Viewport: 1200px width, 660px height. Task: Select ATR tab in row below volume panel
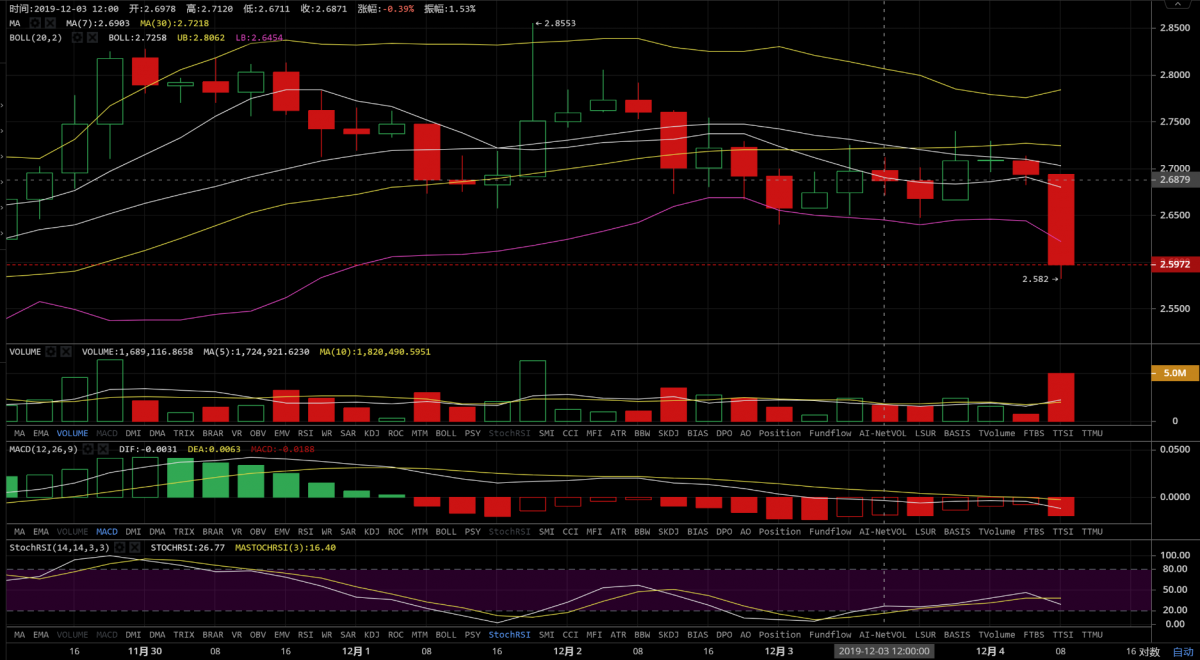tap(619, 434)
